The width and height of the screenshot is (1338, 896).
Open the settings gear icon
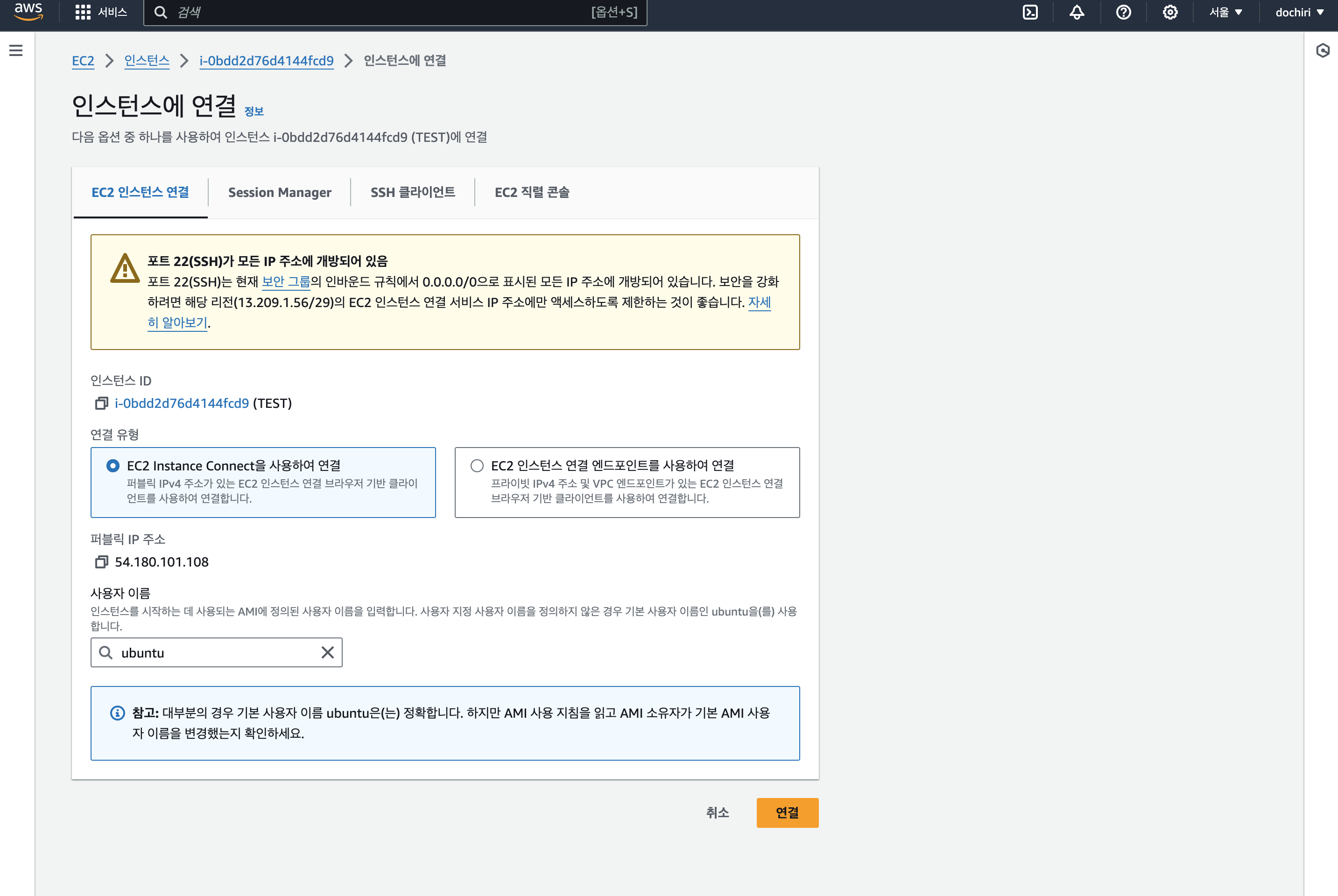(1170, 12)
